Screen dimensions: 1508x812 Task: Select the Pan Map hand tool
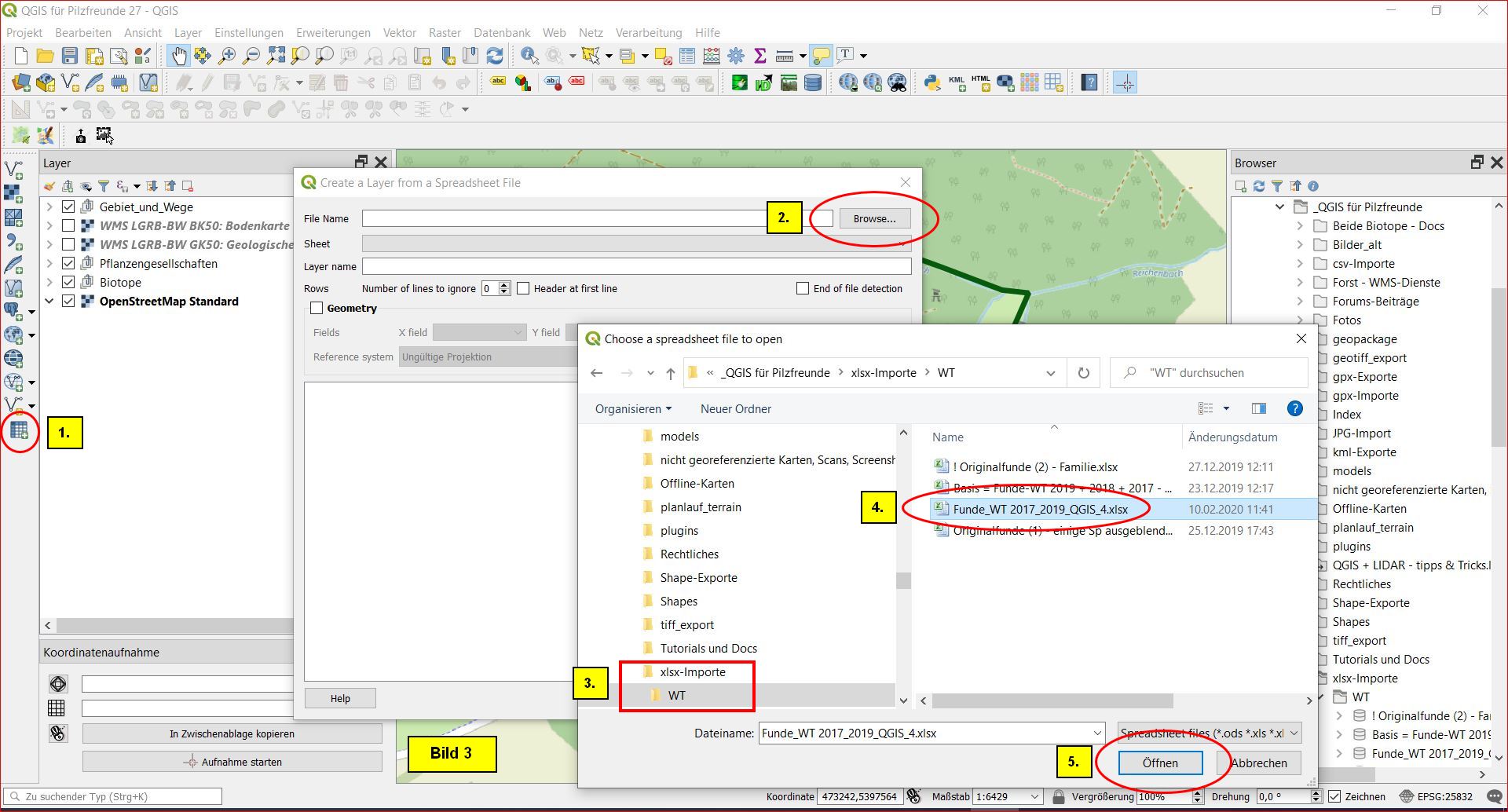(x=179, y=56)
